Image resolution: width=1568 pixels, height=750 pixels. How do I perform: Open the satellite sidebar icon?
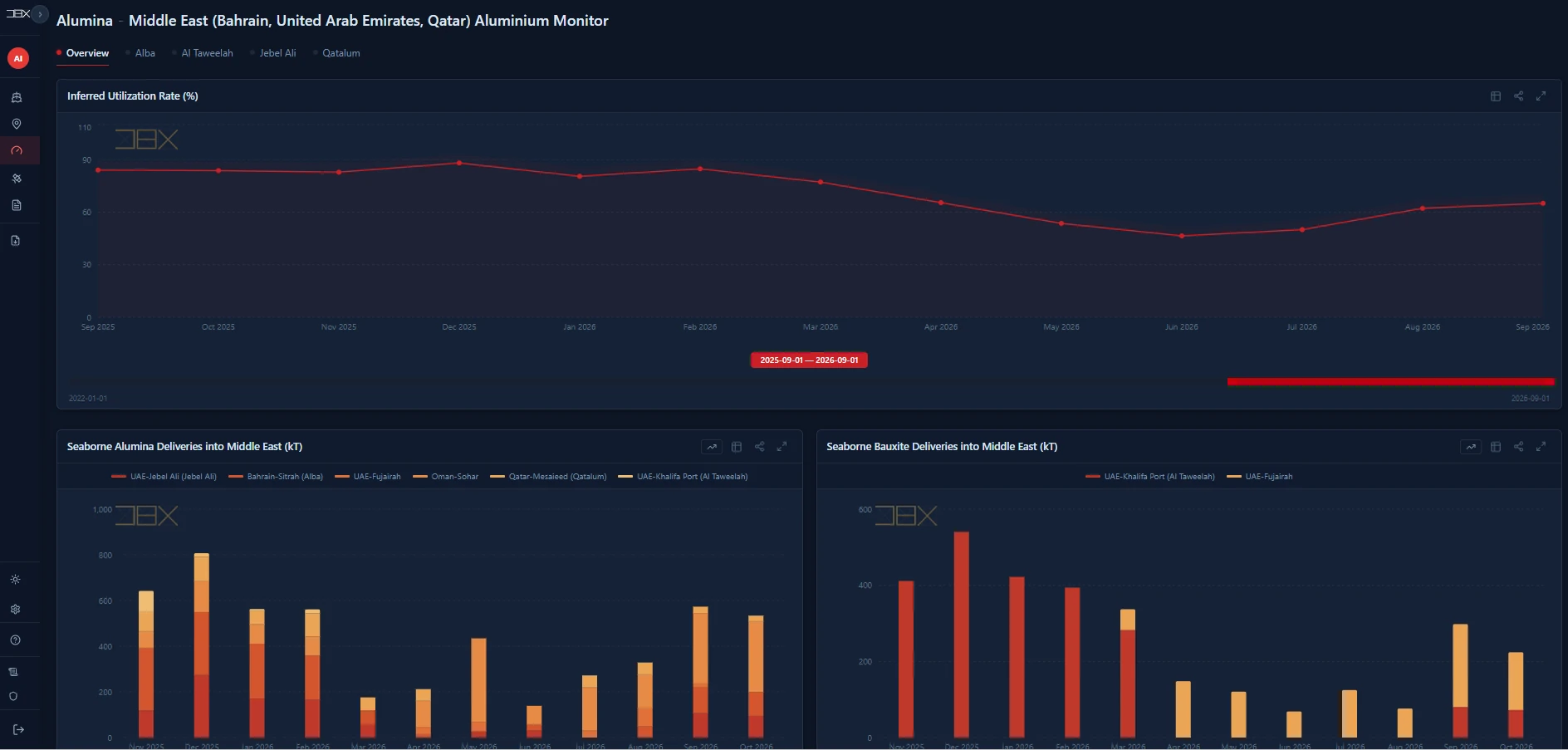[x=16, y=178]
